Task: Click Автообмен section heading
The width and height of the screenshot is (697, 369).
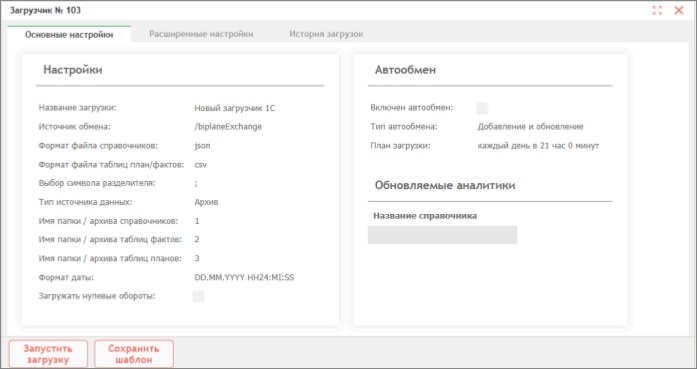Action: tap(405, 70)
